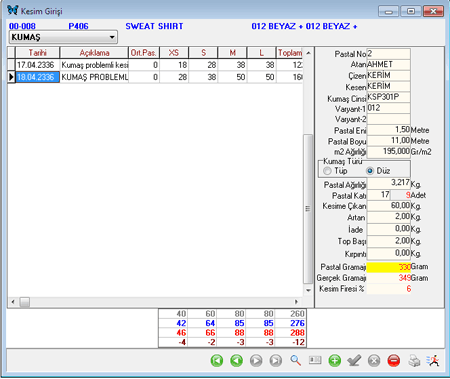Click butterfly app icon in title bar

(12, 10)
